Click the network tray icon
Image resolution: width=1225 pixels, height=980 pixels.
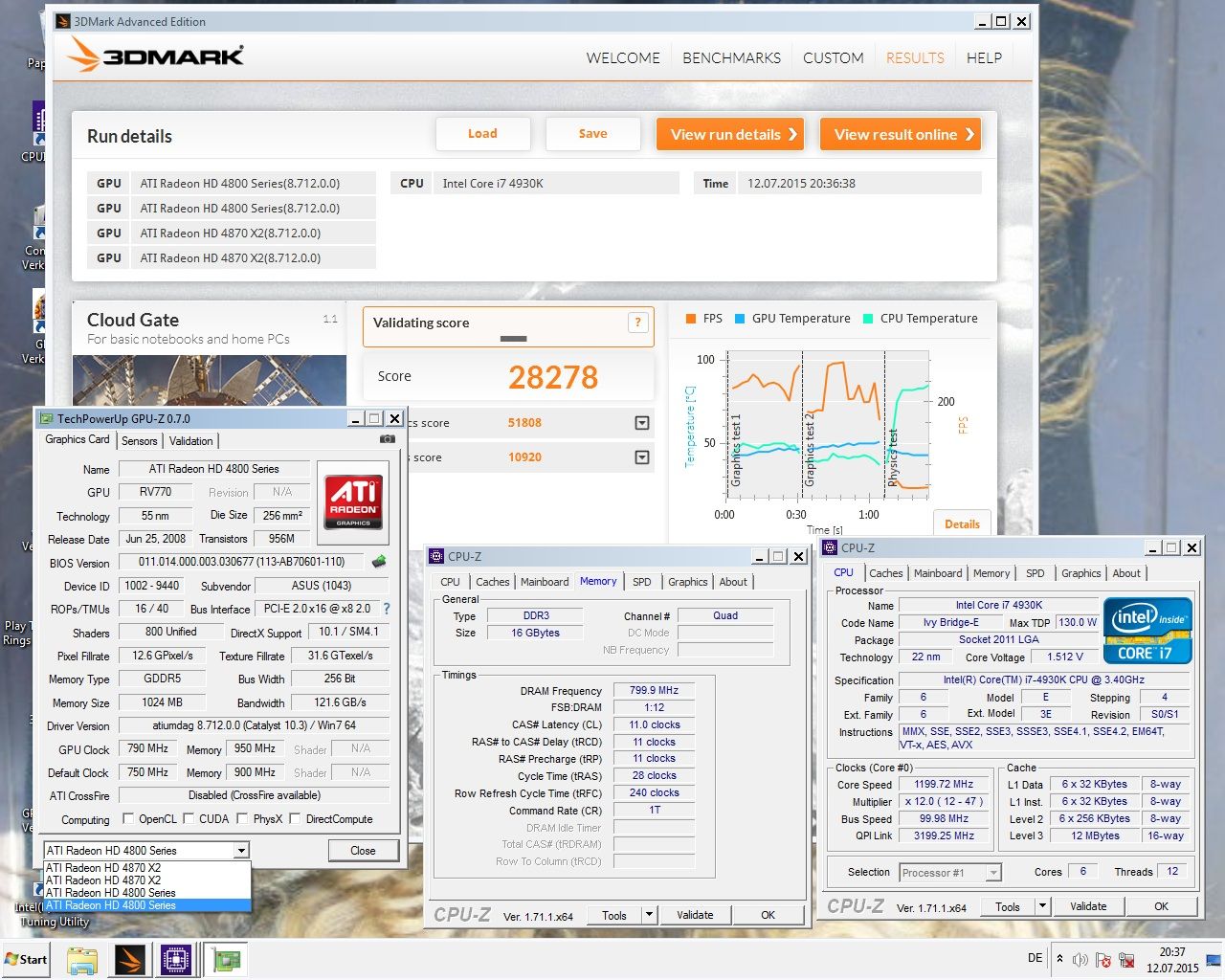point(1126,959)
